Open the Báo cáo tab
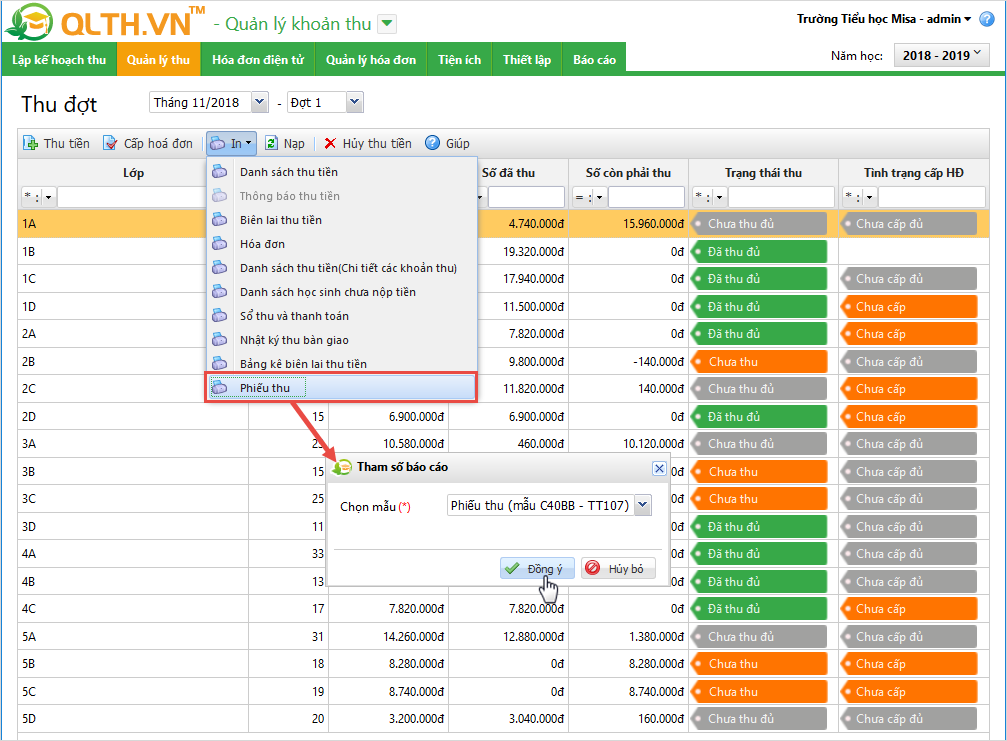Screen dimensions: 1007x741 coord(595,60)
